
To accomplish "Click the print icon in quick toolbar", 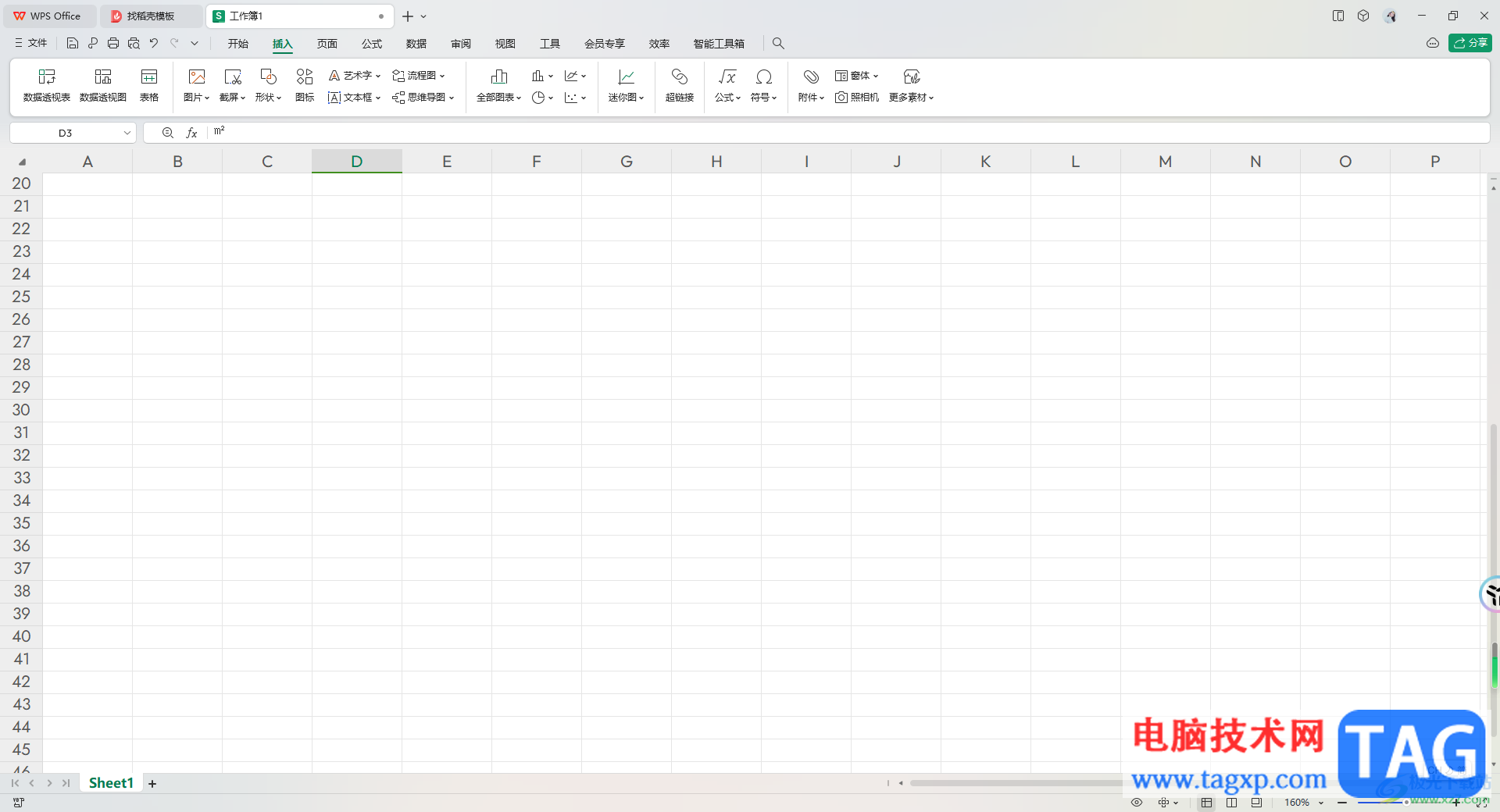I will [x=113, y=44].
